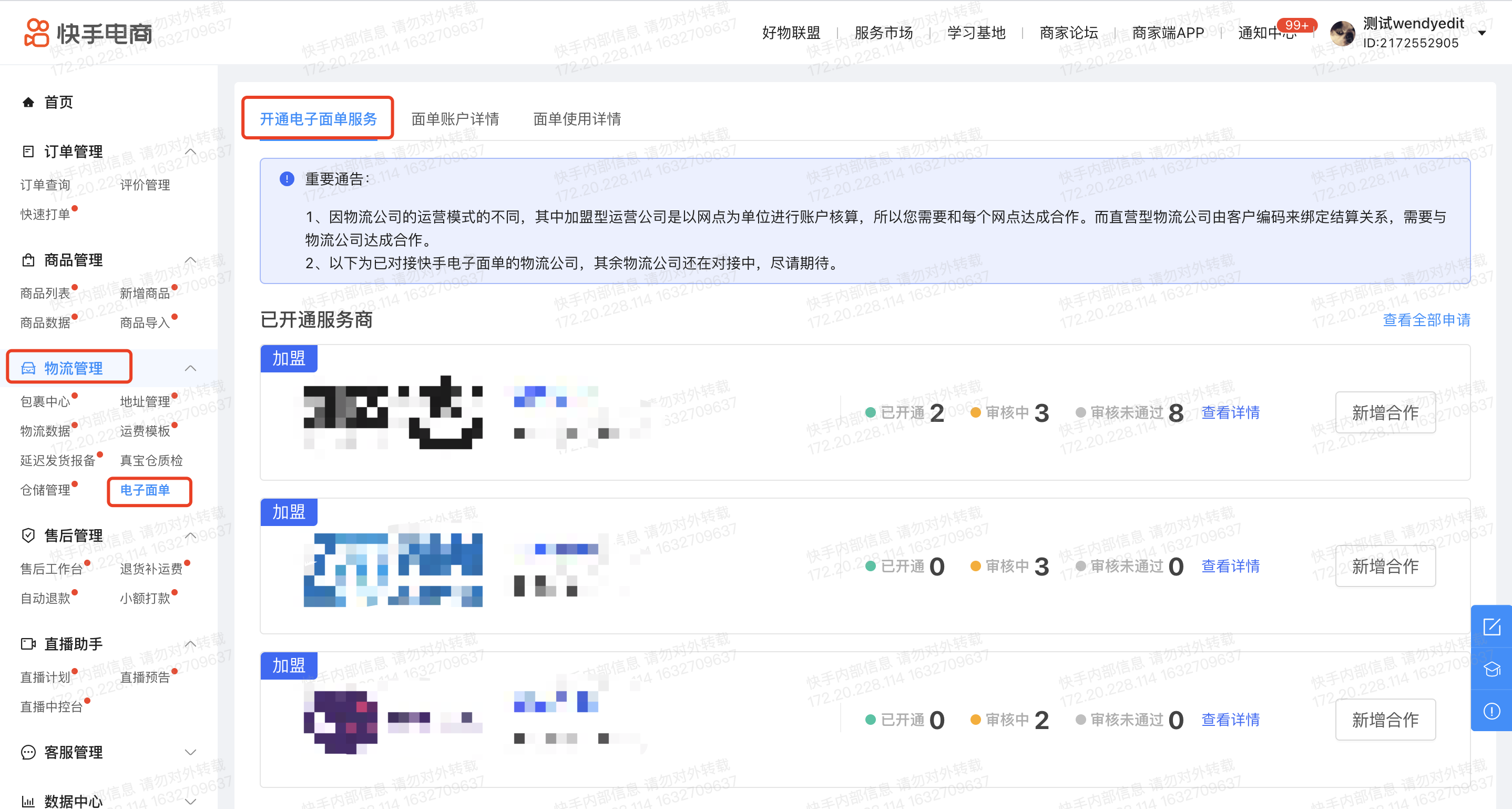Collapse the 直播助手 section chevron
The image size is (1512, 809).
[190, 643]
